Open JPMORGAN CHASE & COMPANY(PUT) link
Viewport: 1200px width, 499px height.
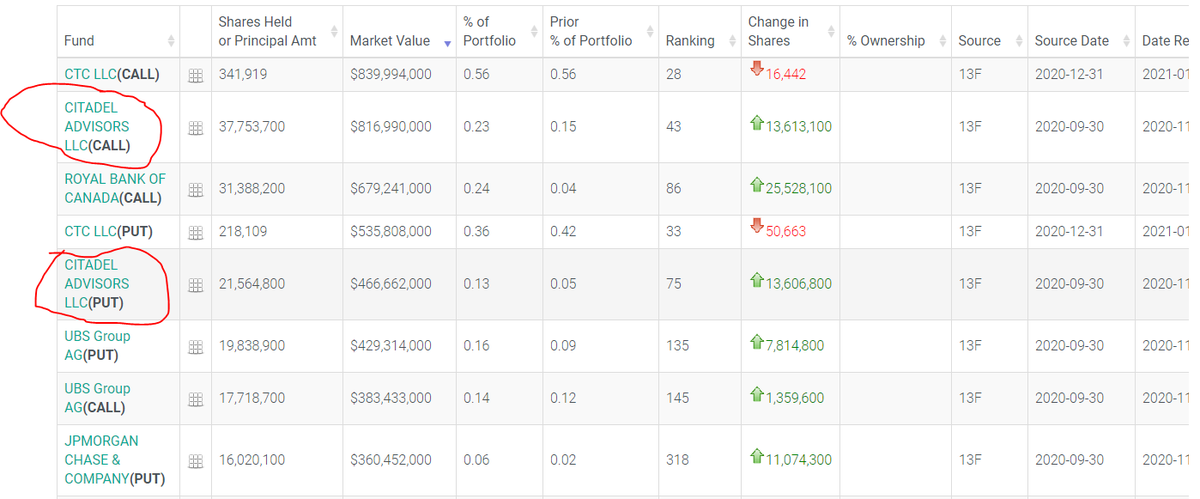pyautogui.click(x=115, y=459)
